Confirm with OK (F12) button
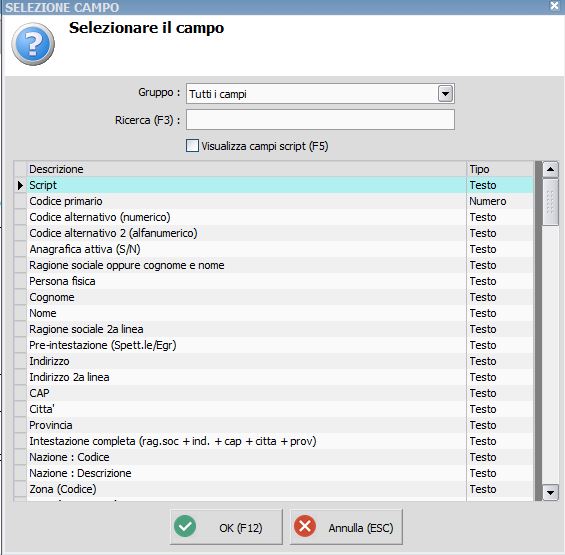 click(x=226, y=527)
